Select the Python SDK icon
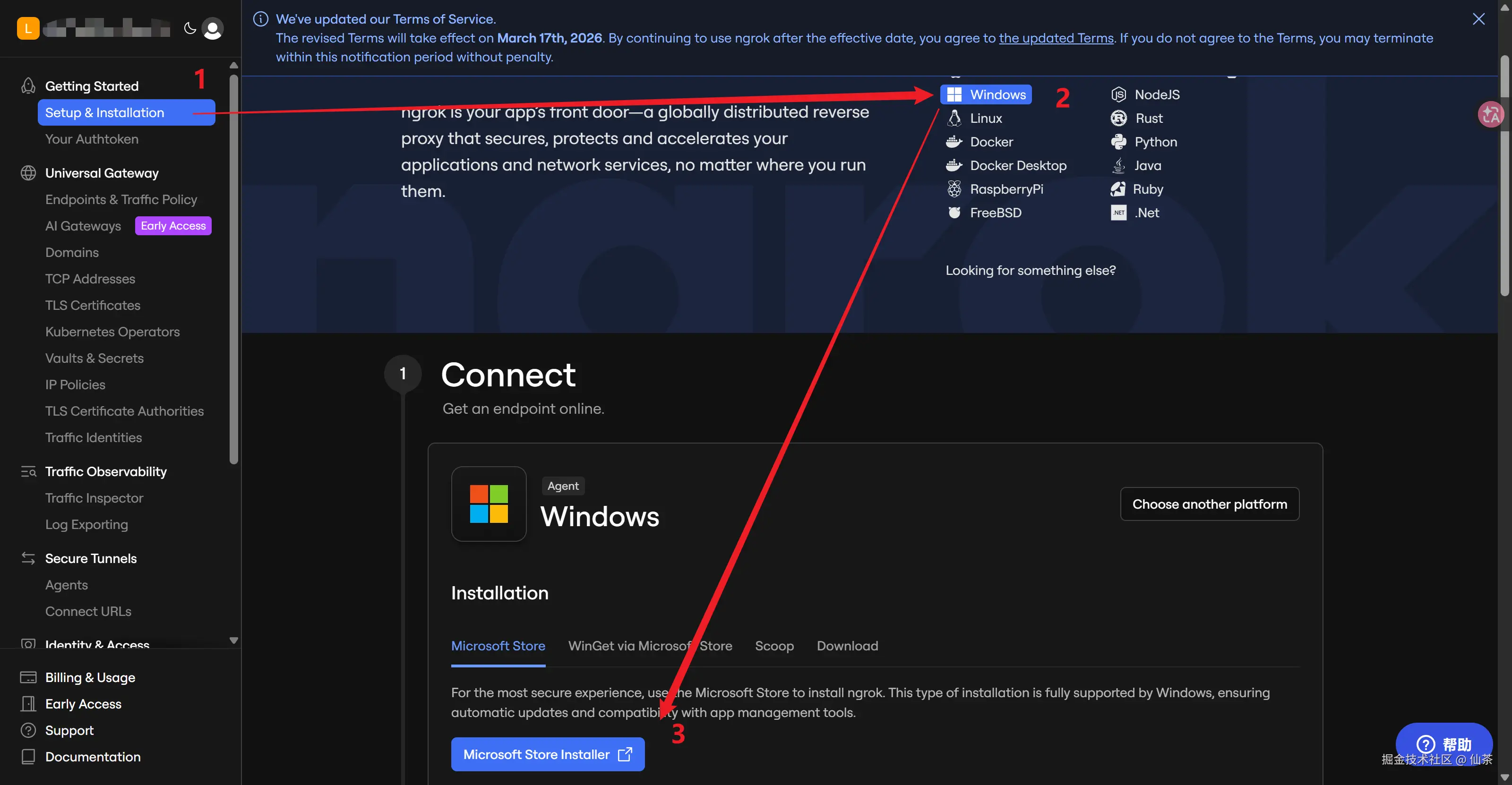This screenshot has height=785, width=1512. [1118, 141]
